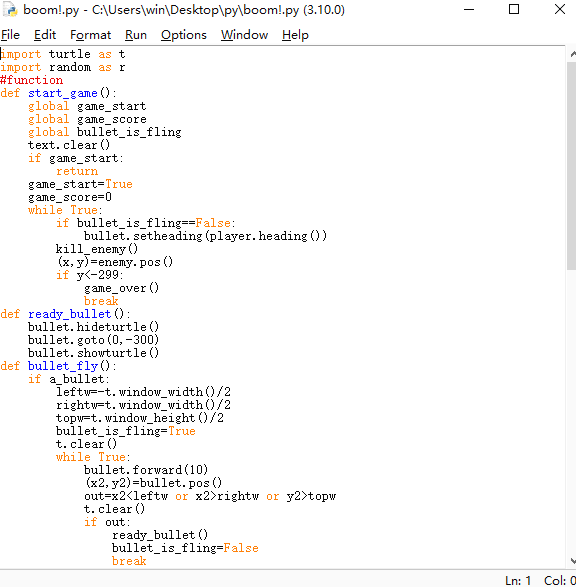The height and width of the screenshot is (587, 576).
Task: Maximize the IDLE editor window
Action: click(514, 10)
